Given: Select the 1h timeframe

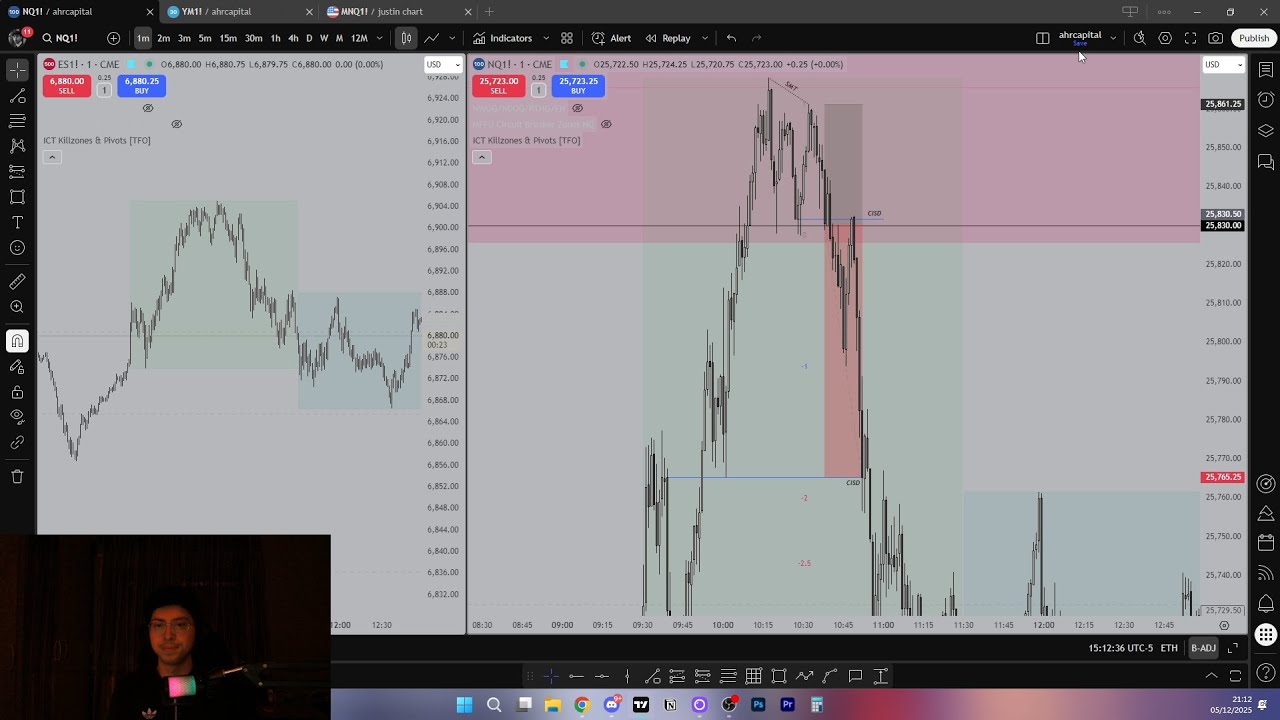Looking at the screenshot, I should (x=275, y=38).
